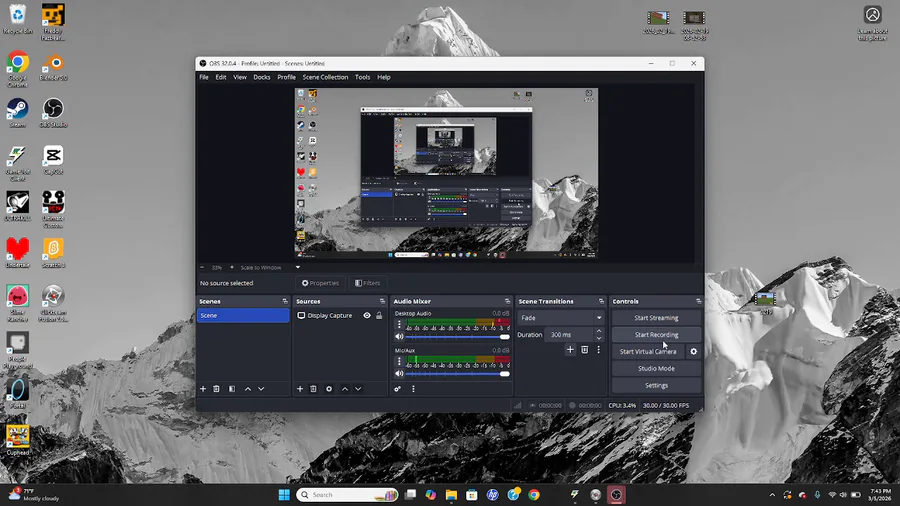This screenshot has width=900, height=506.
Task: Toggle Display Capture visibility eye
Action: [x=367, y=316]
